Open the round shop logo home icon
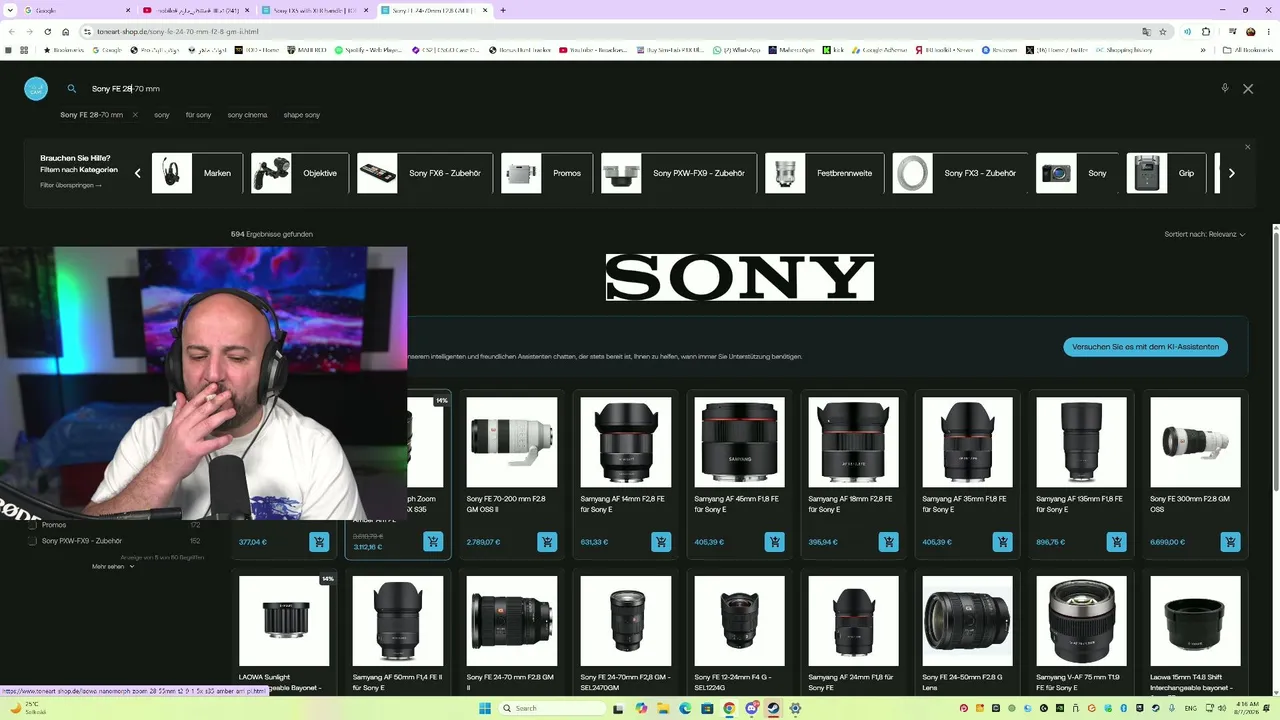The image size is (1280, 720). 36,89
